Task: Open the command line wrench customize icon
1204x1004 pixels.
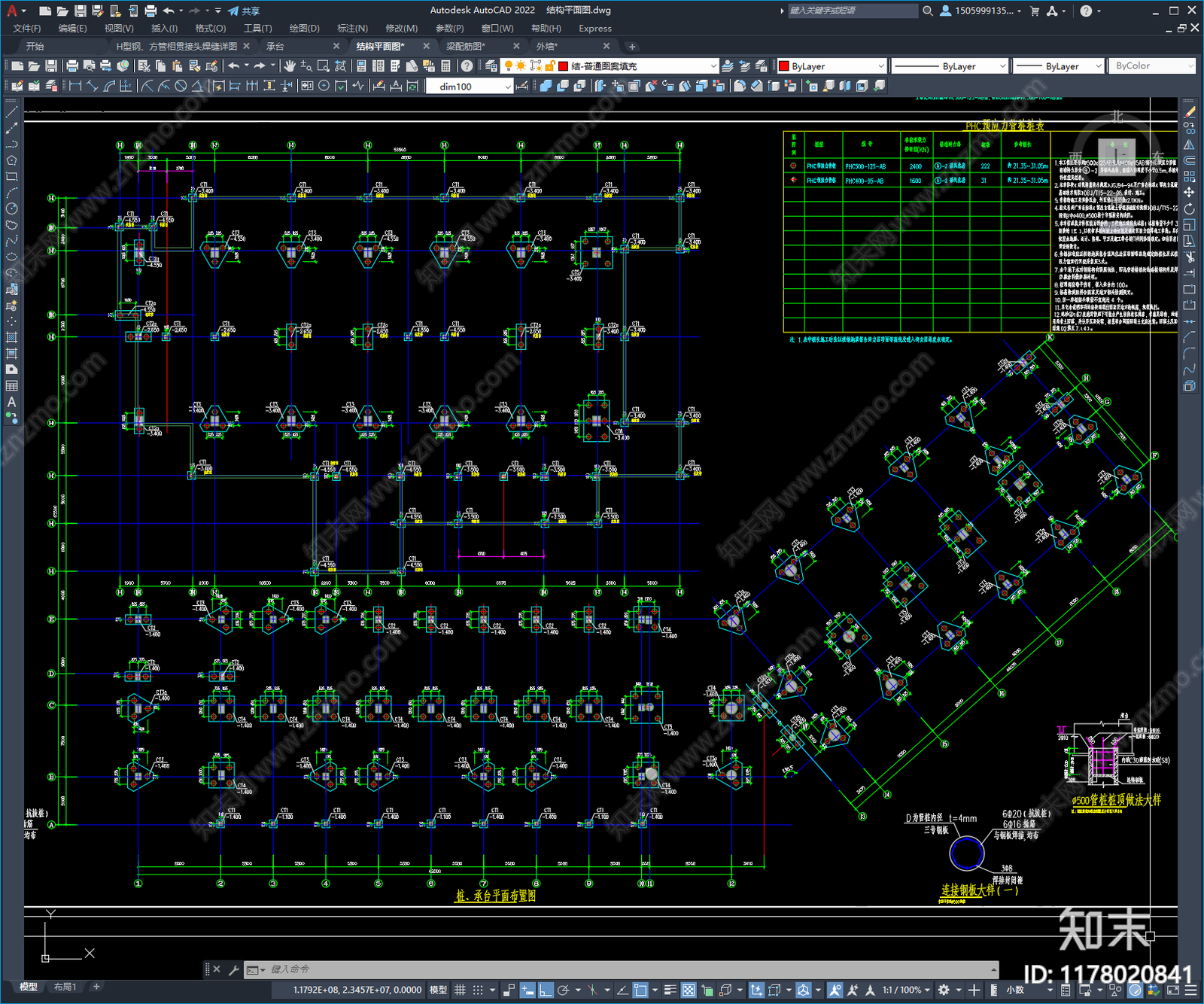Action: pyautogui.click(x=233, y=969)
